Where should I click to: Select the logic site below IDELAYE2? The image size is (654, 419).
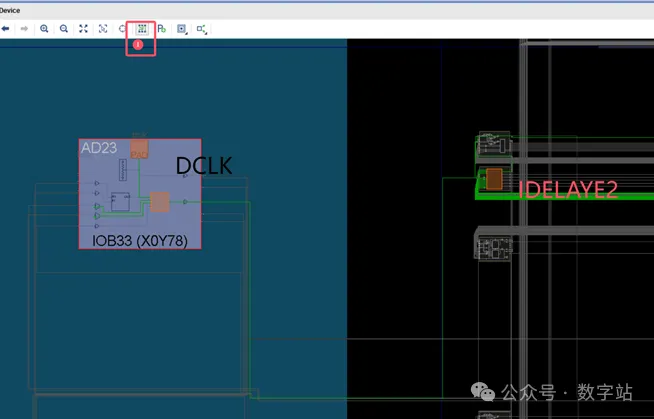[493, 248]
